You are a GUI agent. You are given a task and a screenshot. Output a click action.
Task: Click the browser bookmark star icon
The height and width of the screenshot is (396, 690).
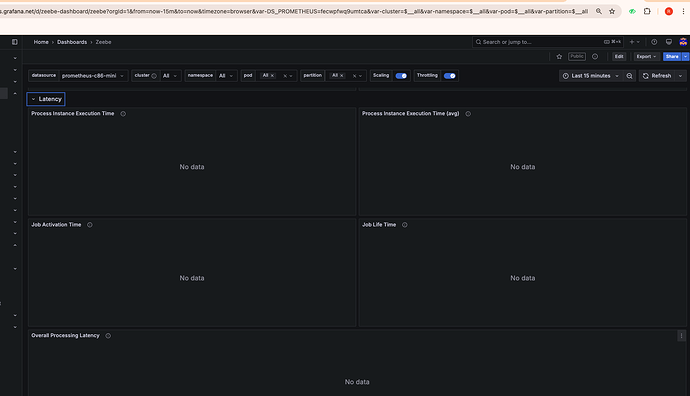click(x=612, y=11)
